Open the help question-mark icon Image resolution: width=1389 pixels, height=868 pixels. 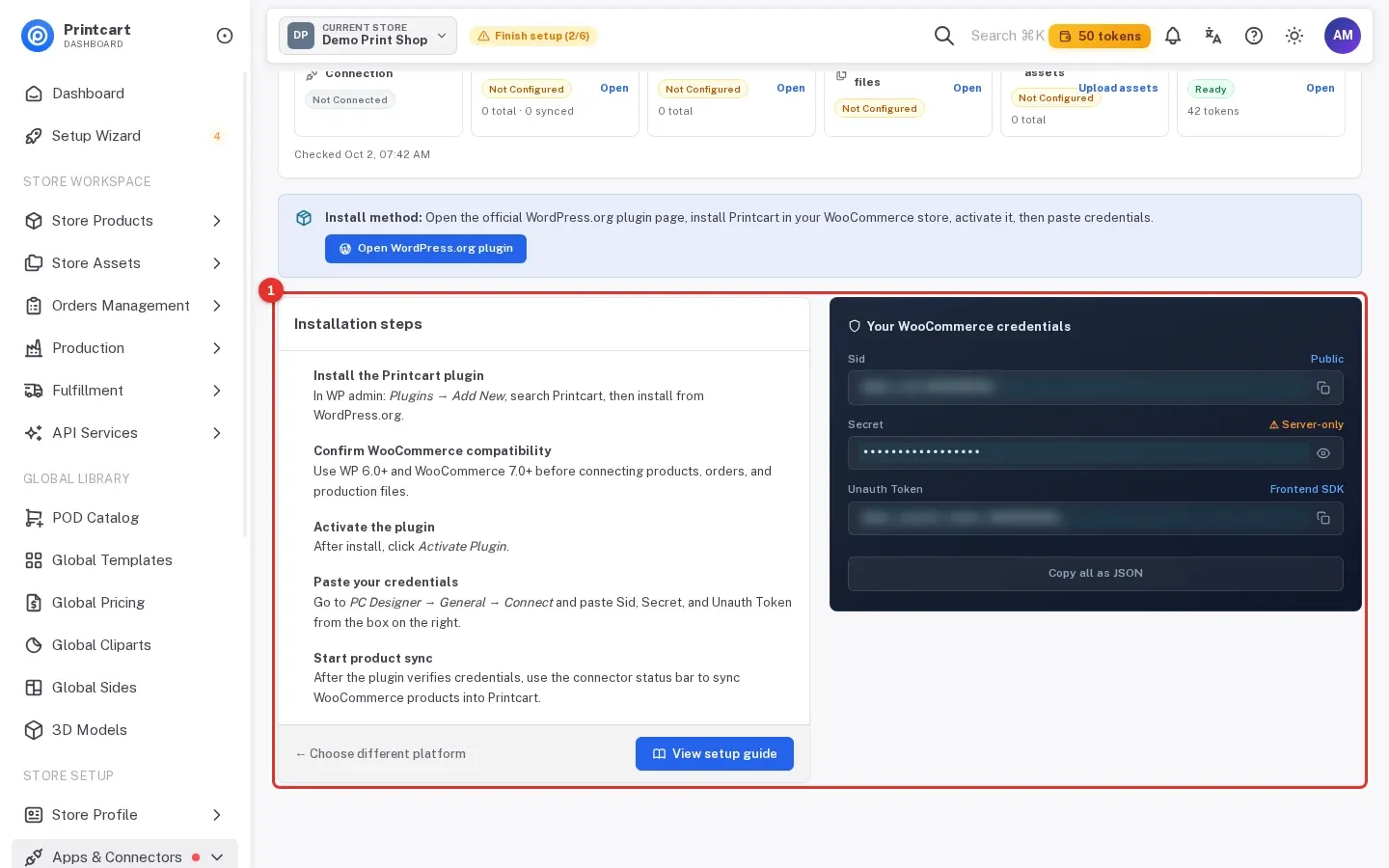pos(1254,36)
